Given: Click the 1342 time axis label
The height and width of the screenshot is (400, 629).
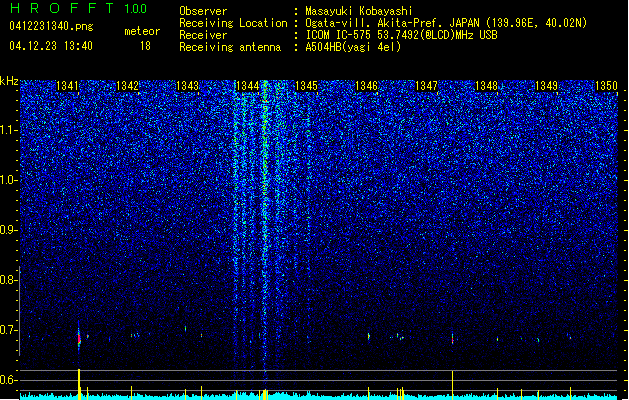Looking at the screenshot, I should [x=127, y=86].
